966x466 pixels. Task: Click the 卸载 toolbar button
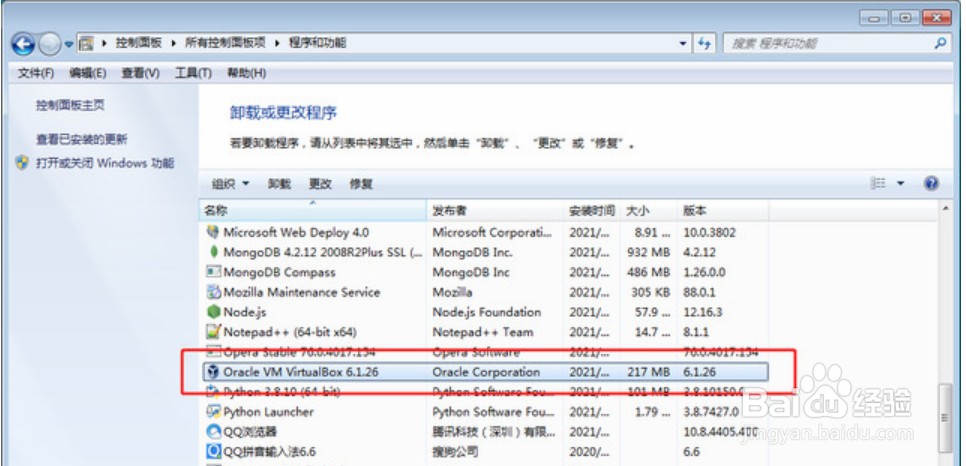[x=279, y=184]
